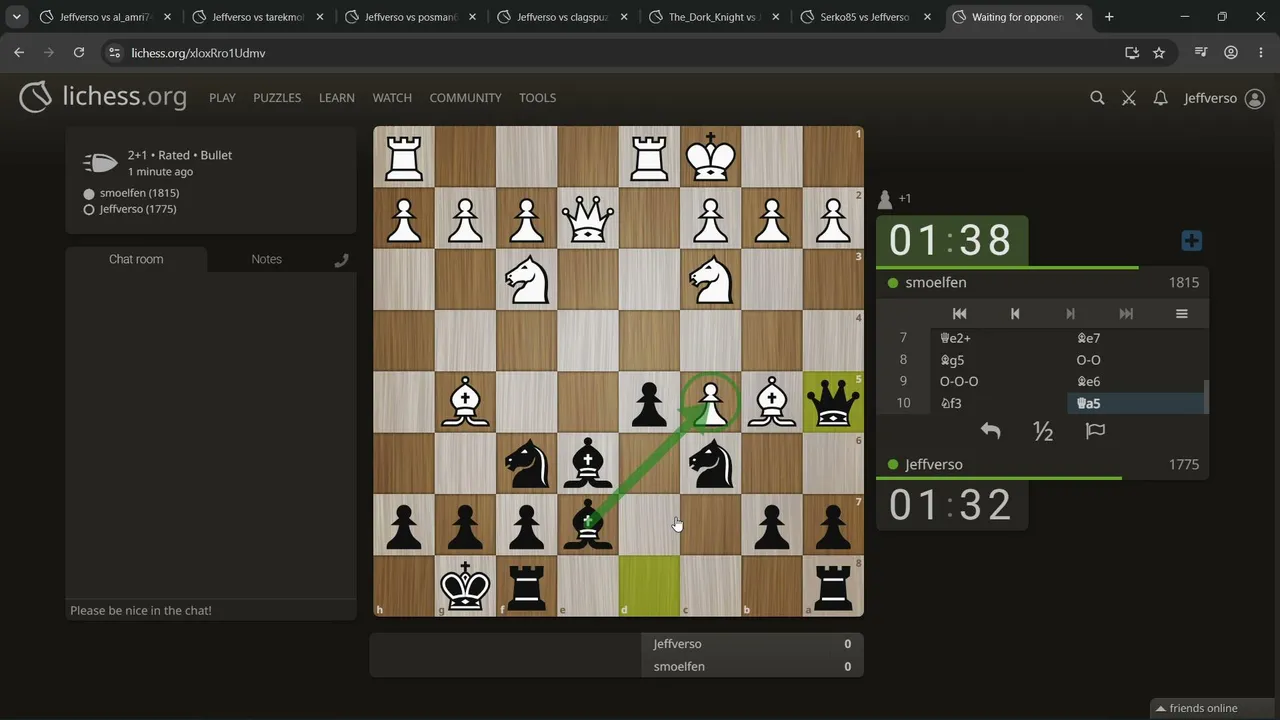The image size is (1280, 720).
Task: Click the chat message input field
Action: click(x=210, y=610)
